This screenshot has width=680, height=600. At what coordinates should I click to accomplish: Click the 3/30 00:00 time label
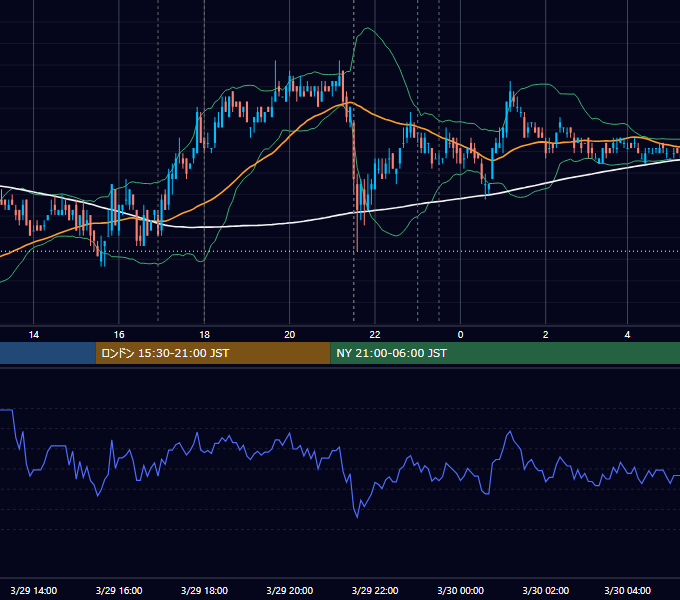click(461, 590)
